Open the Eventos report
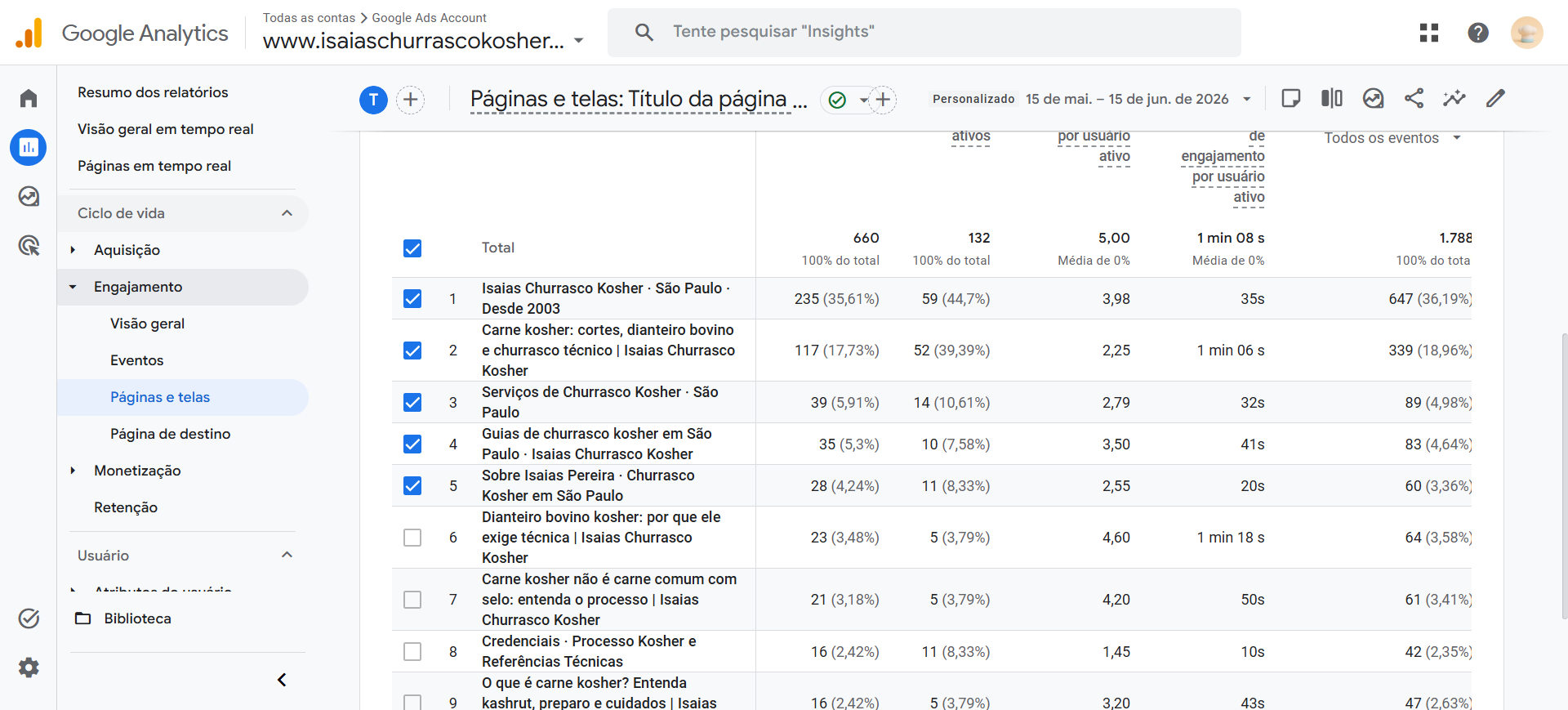 (137, 360)
